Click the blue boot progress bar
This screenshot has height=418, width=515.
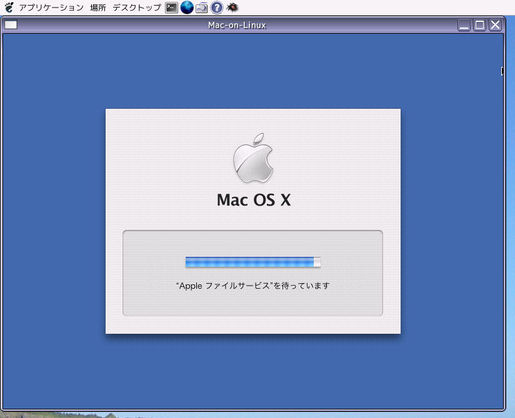pyautogui.click(x=253, y=262)
